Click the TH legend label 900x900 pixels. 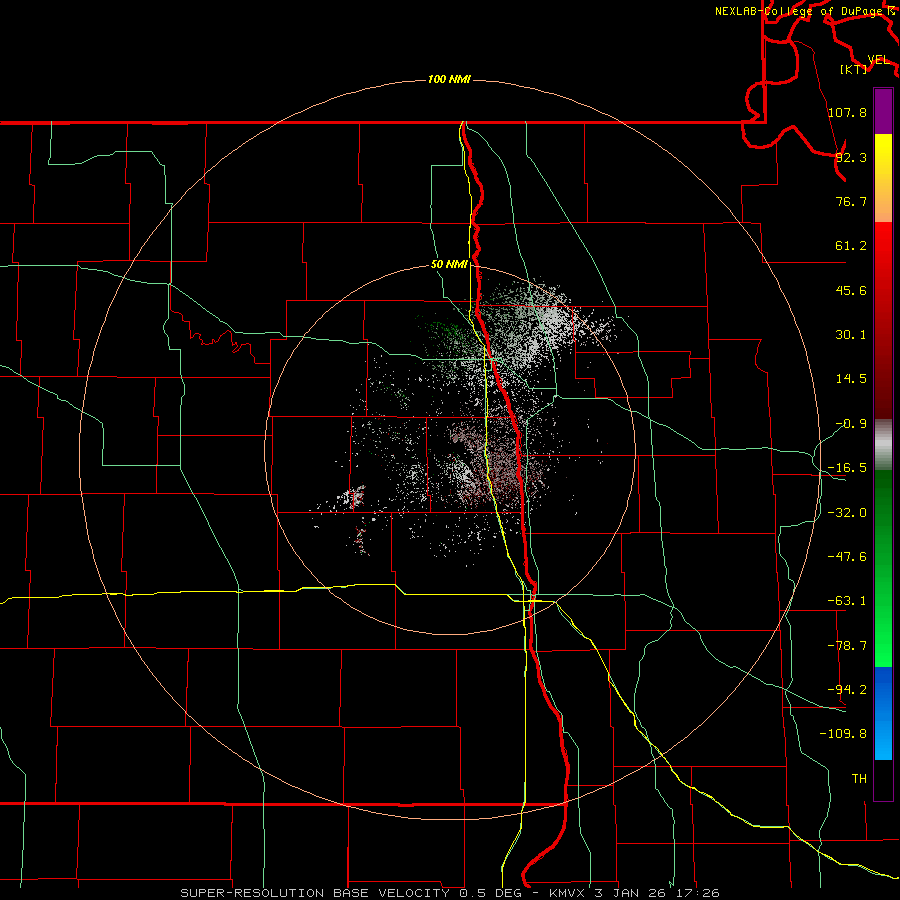[859, 778]
